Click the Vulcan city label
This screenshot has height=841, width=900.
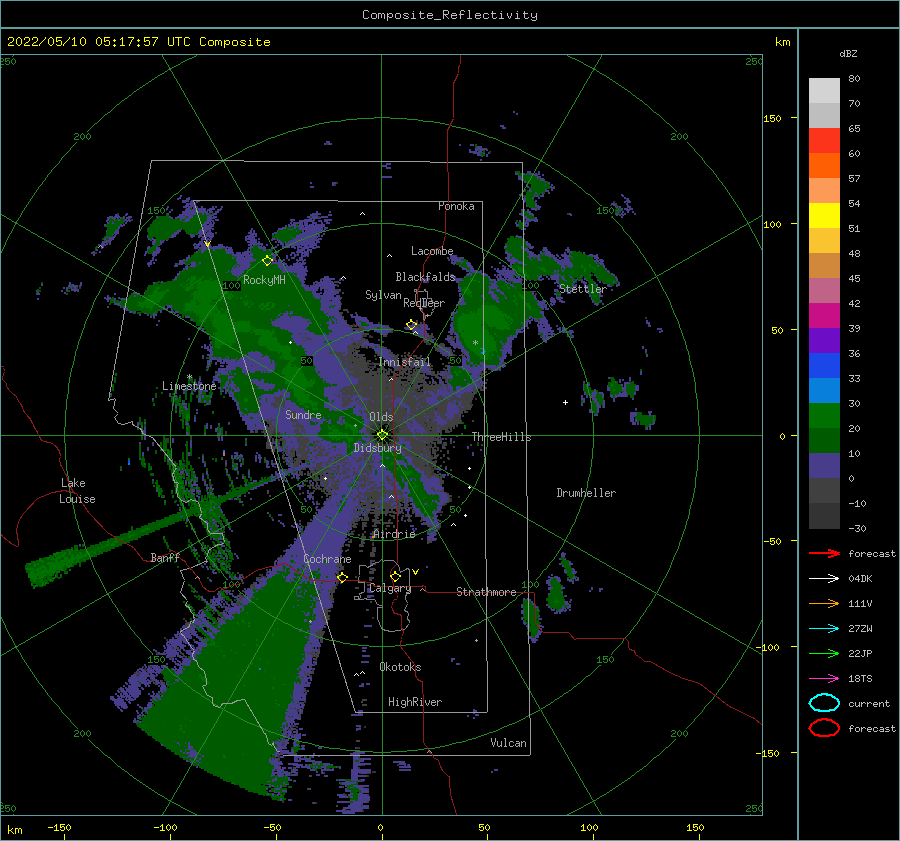point(508,743)
